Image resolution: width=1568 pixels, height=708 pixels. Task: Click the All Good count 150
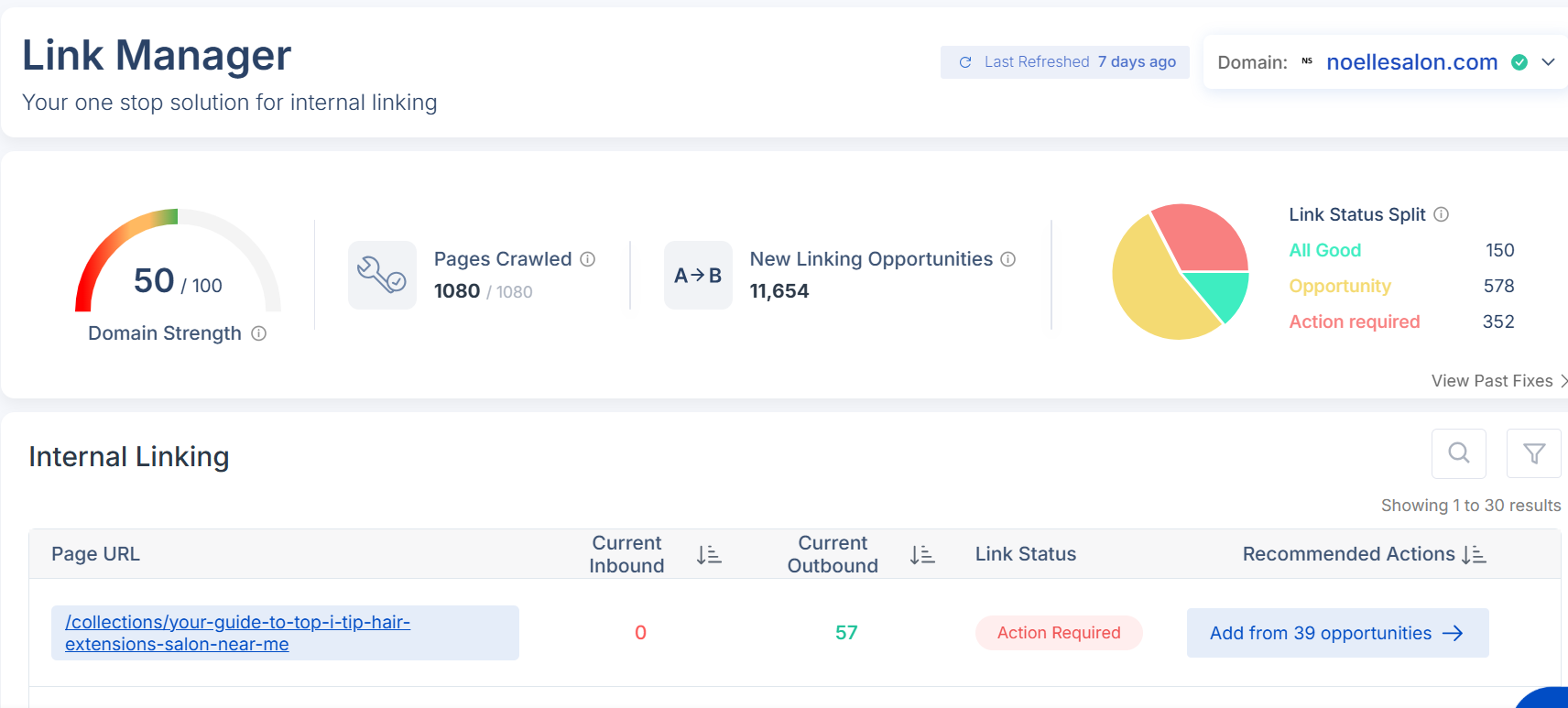coord(1499,250)
